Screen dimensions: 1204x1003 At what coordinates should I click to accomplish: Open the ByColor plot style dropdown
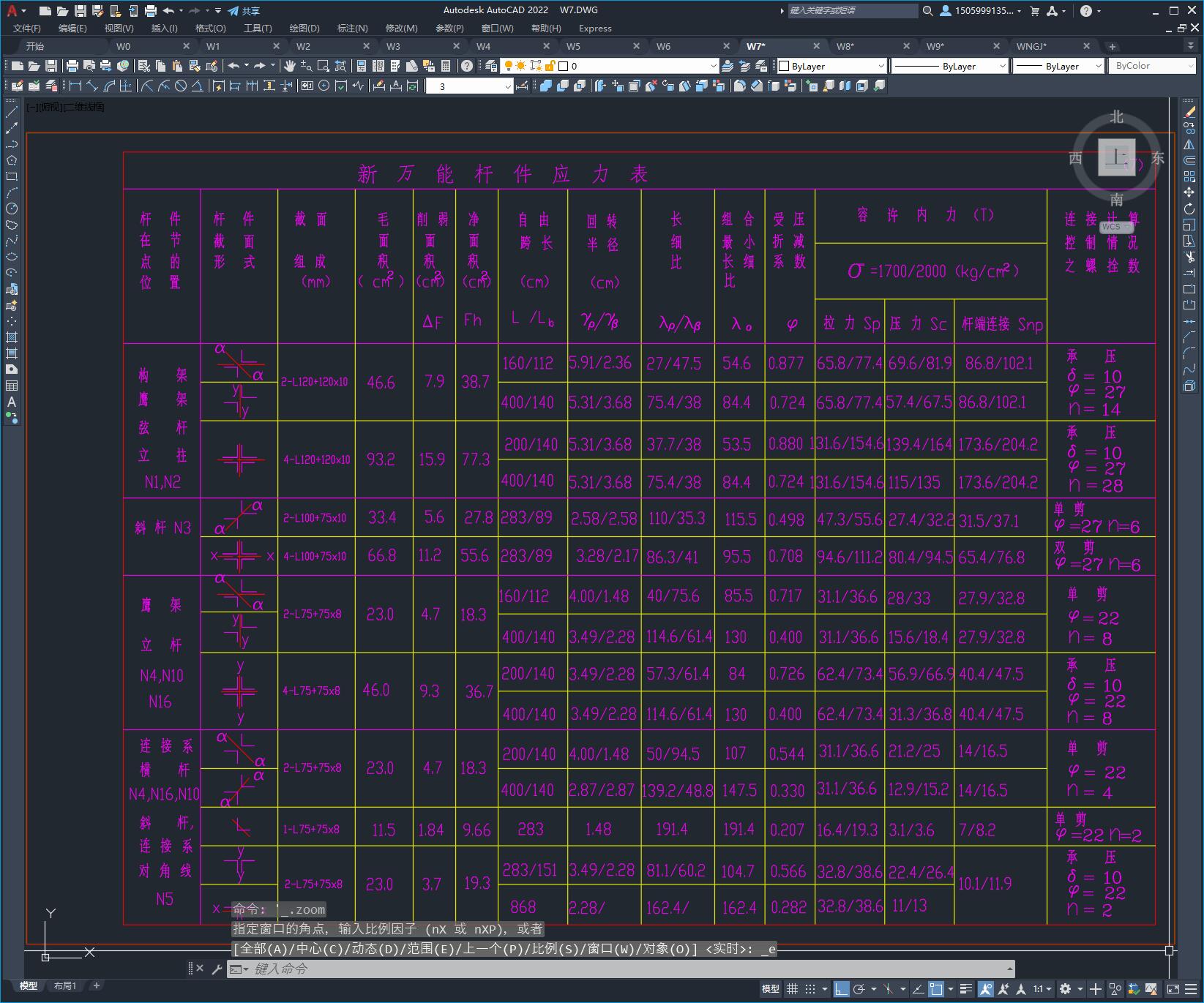point(1153,66)
